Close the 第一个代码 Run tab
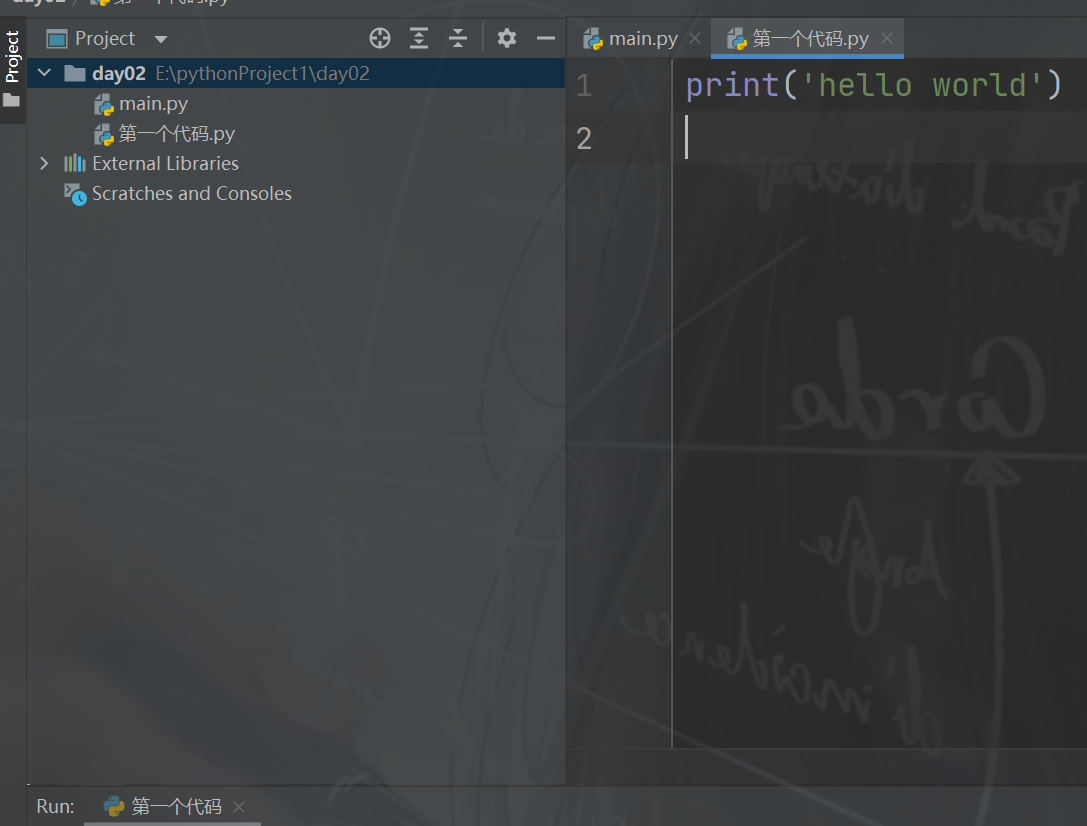This screenshot has height=826, width=1087. 239,807
